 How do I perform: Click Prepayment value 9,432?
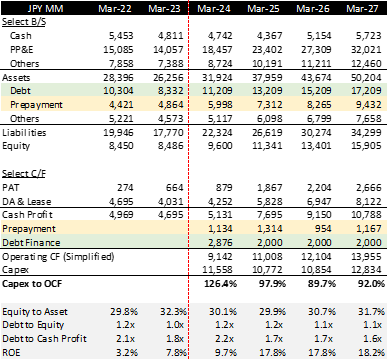(x=369, y=105)
